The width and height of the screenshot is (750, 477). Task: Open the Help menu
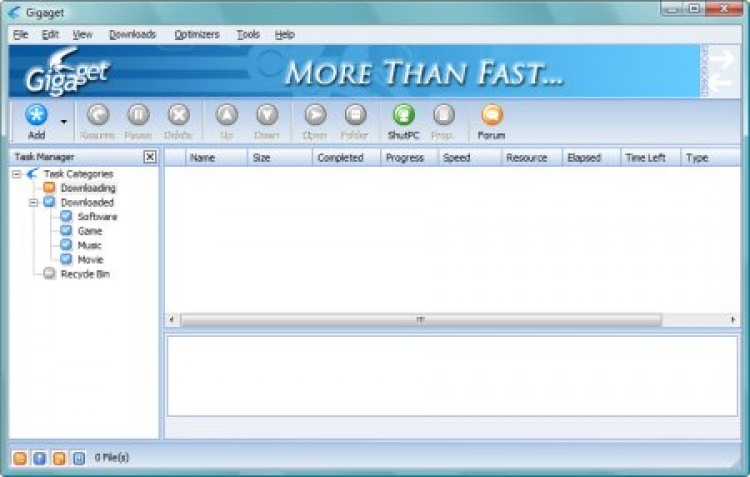[x=285, y=34]
